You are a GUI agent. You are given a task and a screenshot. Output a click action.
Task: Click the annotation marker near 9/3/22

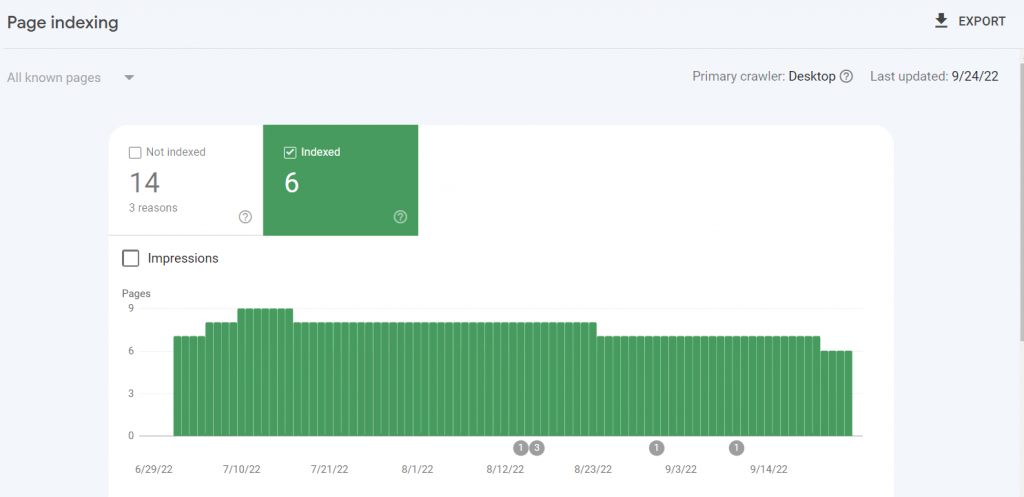pyautogui.click(x=656, y=448)
